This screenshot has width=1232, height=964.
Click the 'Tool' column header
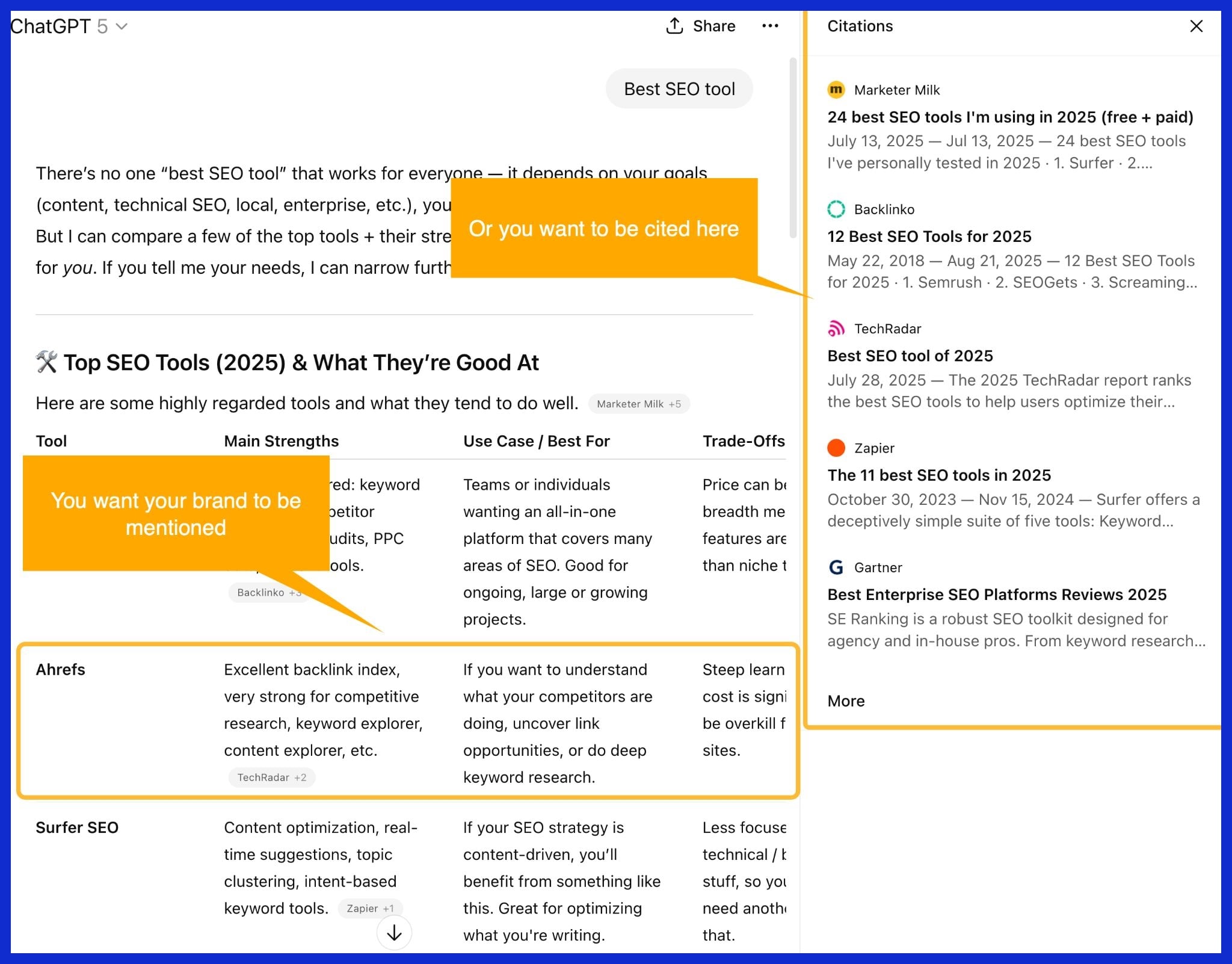point(51,441)
